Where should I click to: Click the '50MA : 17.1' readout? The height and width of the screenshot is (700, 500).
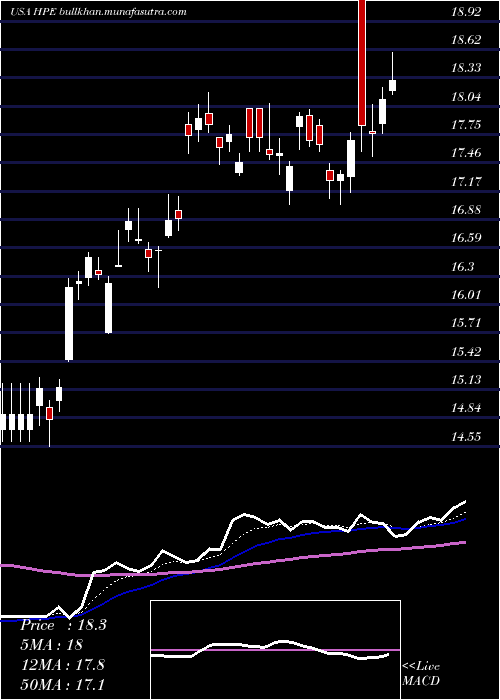click(62, 684)
